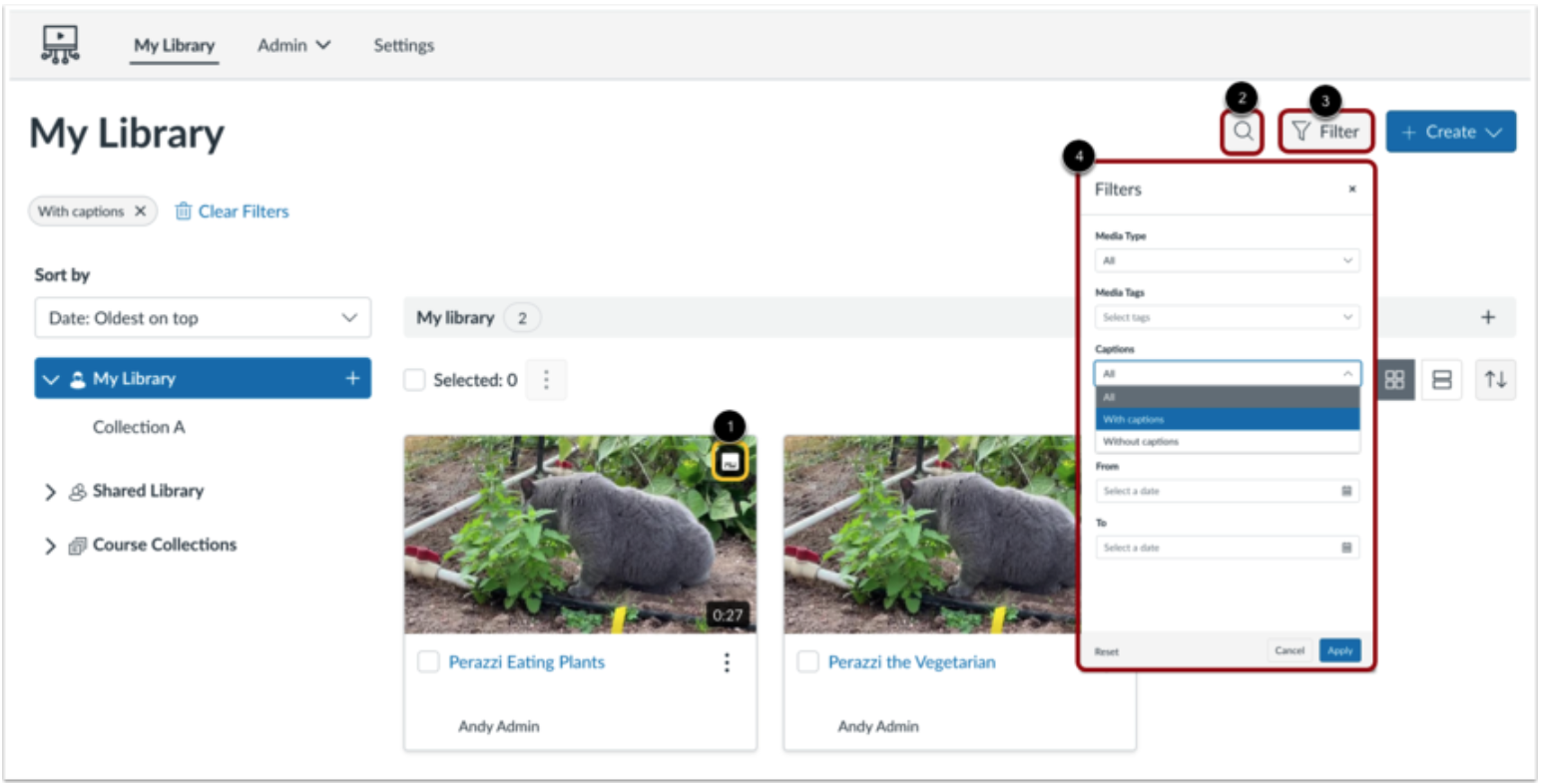Screen dimensions: 1543x784
Task: Click the Course Collections icon
Action: (x=77, y=546)
